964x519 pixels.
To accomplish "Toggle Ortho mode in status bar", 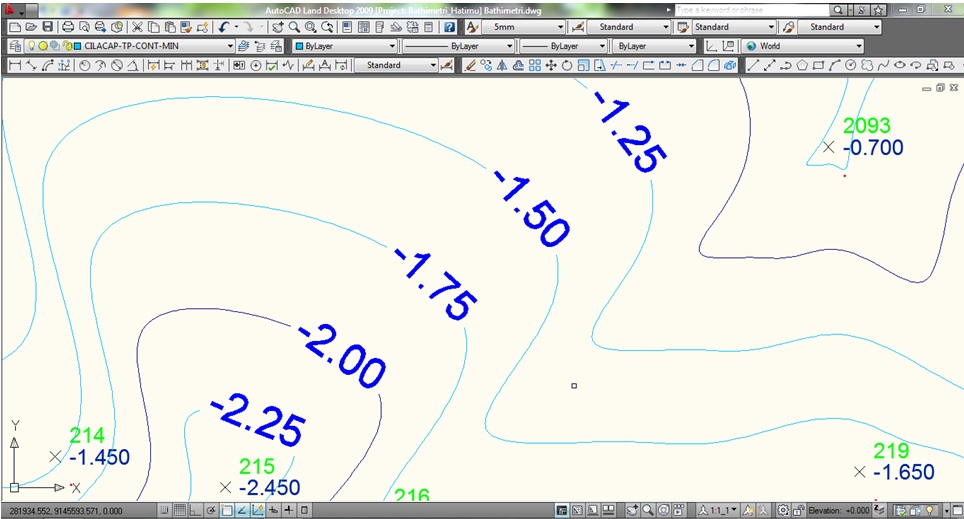I will 195,510.
